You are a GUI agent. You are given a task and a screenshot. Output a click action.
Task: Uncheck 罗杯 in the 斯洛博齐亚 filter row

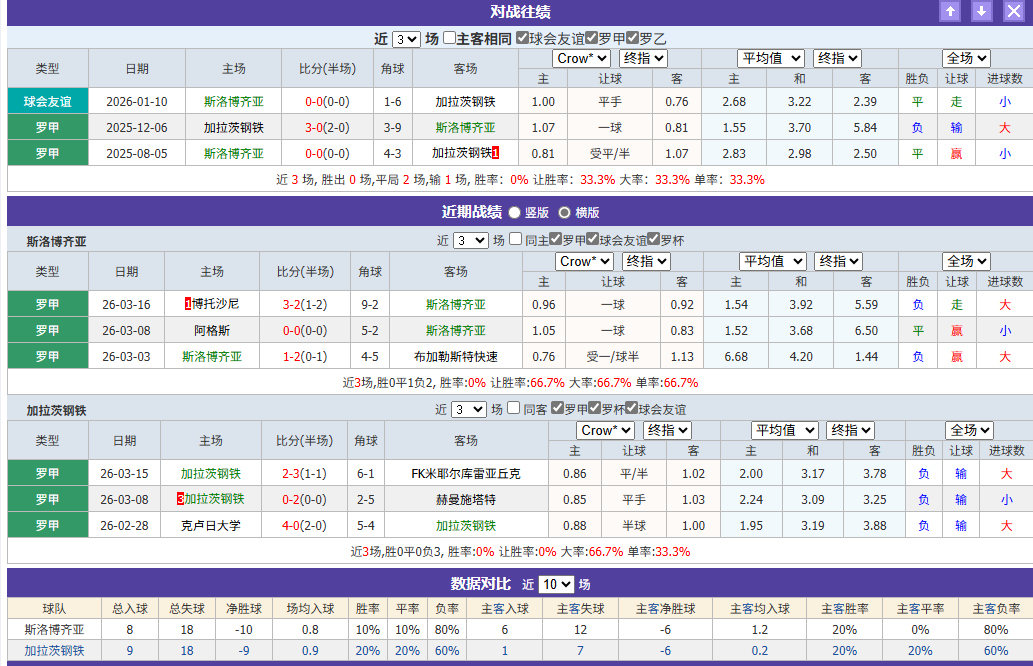654,240
